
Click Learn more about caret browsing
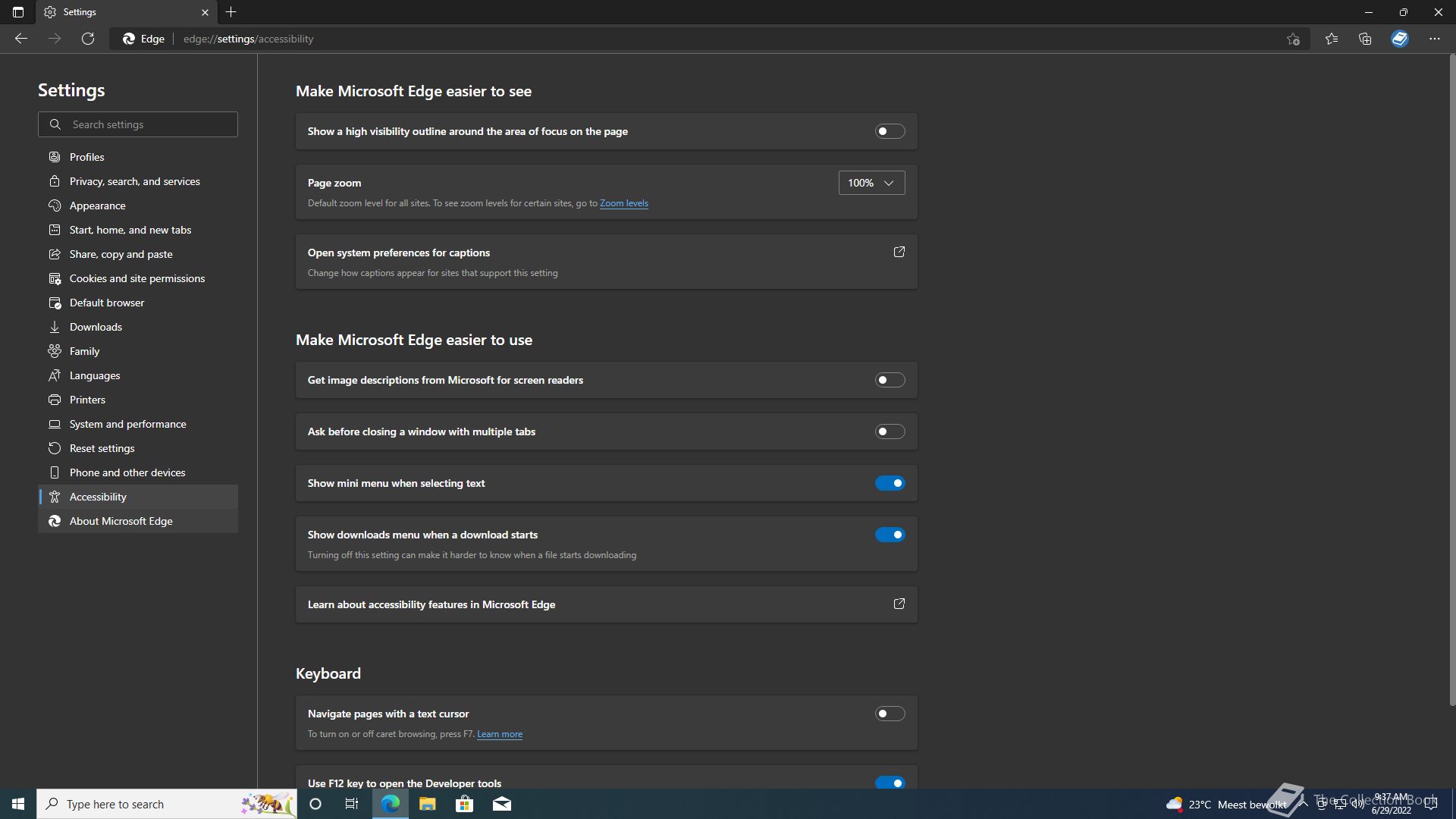tap(500, 734)
